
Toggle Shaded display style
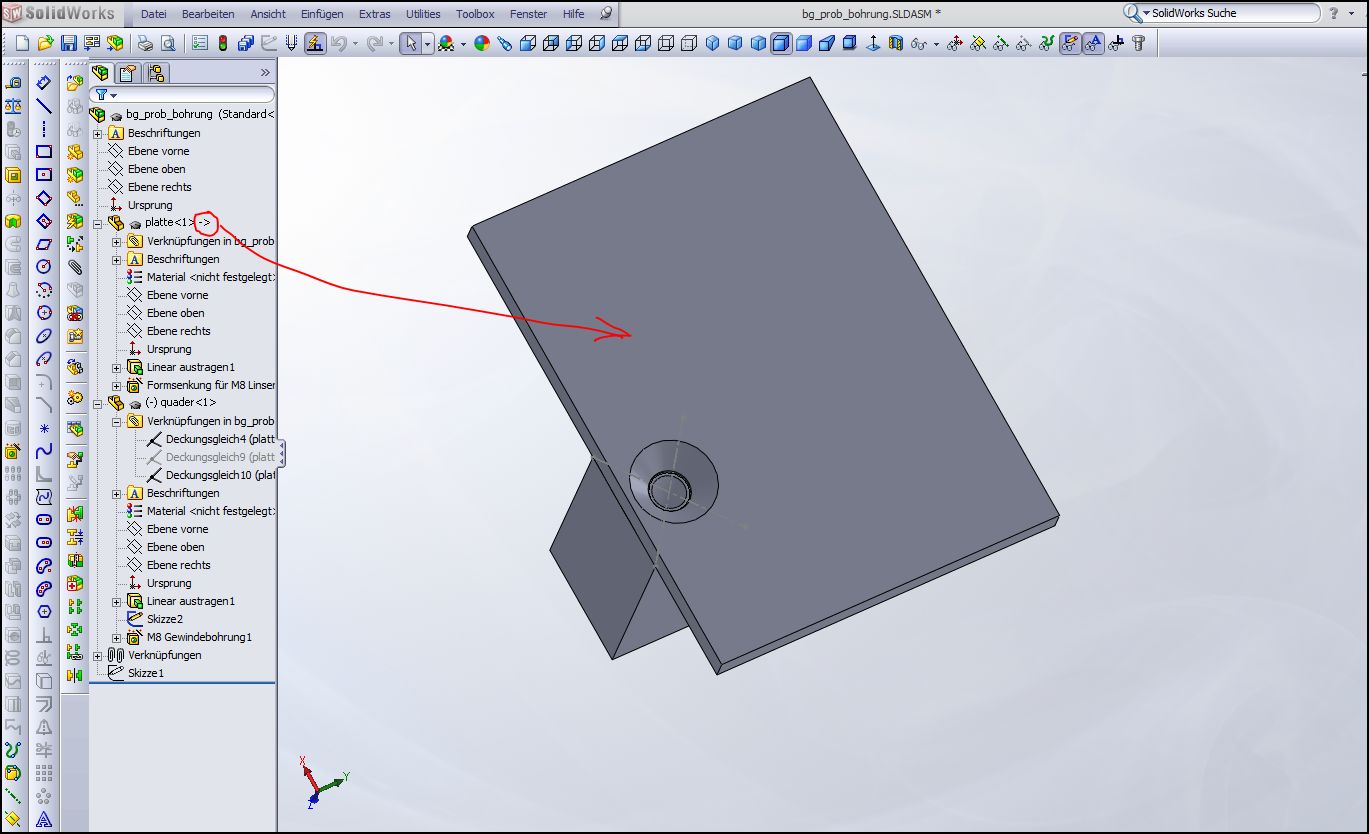pos(804,44)
